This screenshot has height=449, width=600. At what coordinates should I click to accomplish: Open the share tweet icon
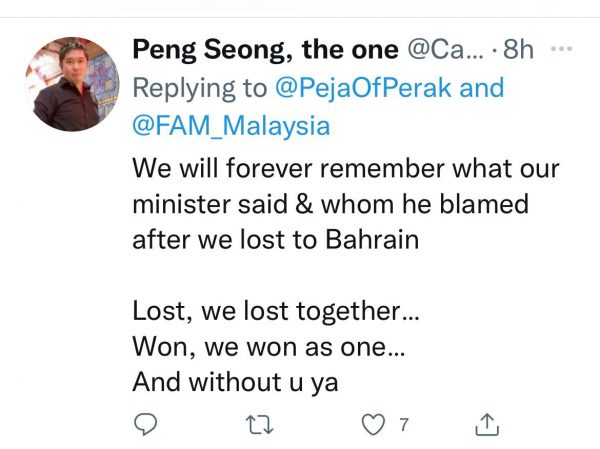(486, 425)
